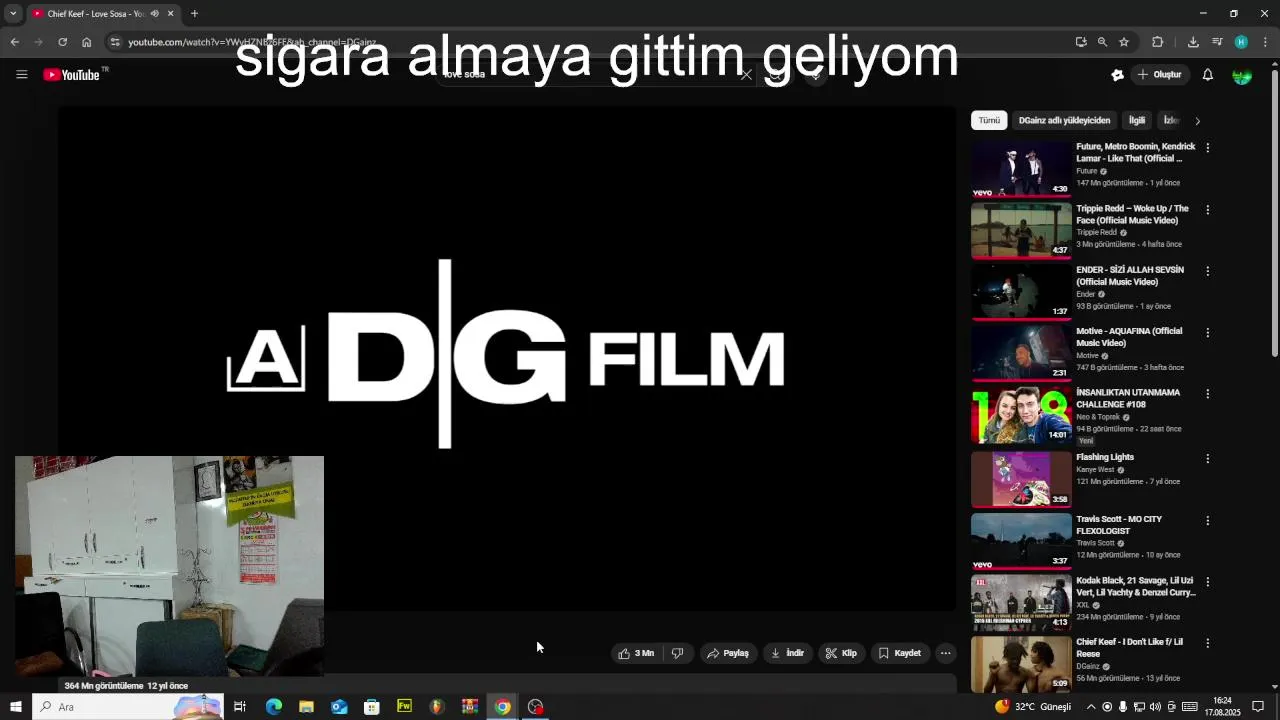Viewport: 1280px width, 720px height.
Task: Open options menu for Travis Scott video
Action: [x=1207, y=521]
